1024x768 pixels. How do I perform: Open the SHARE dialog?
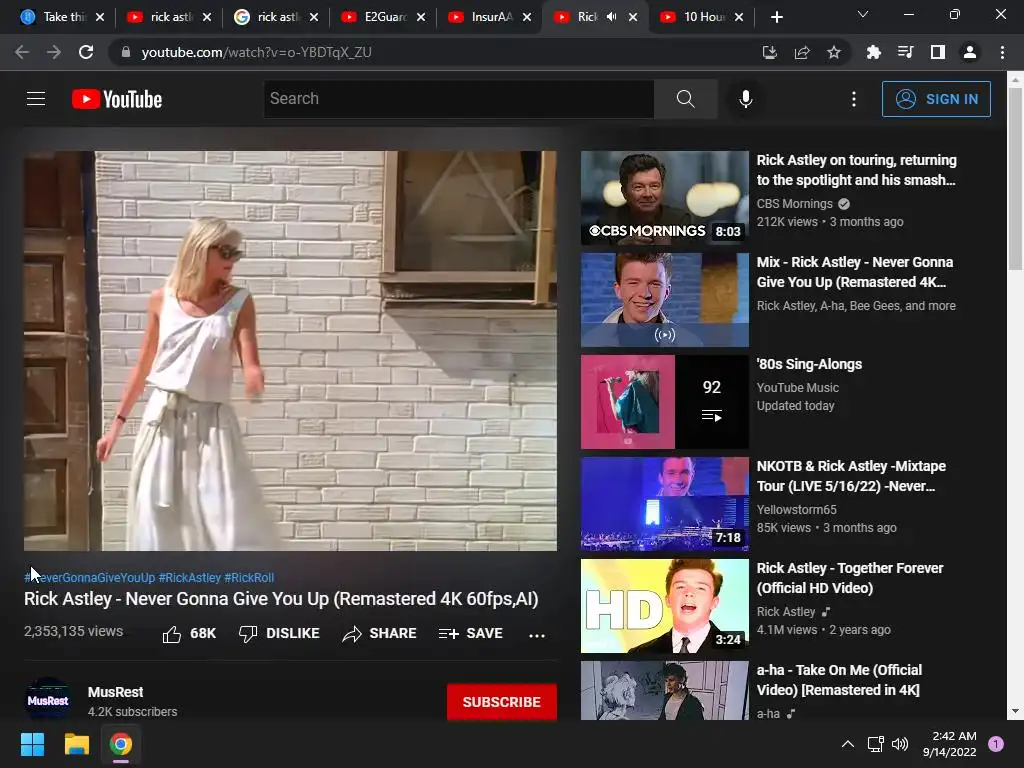point(379,633)
